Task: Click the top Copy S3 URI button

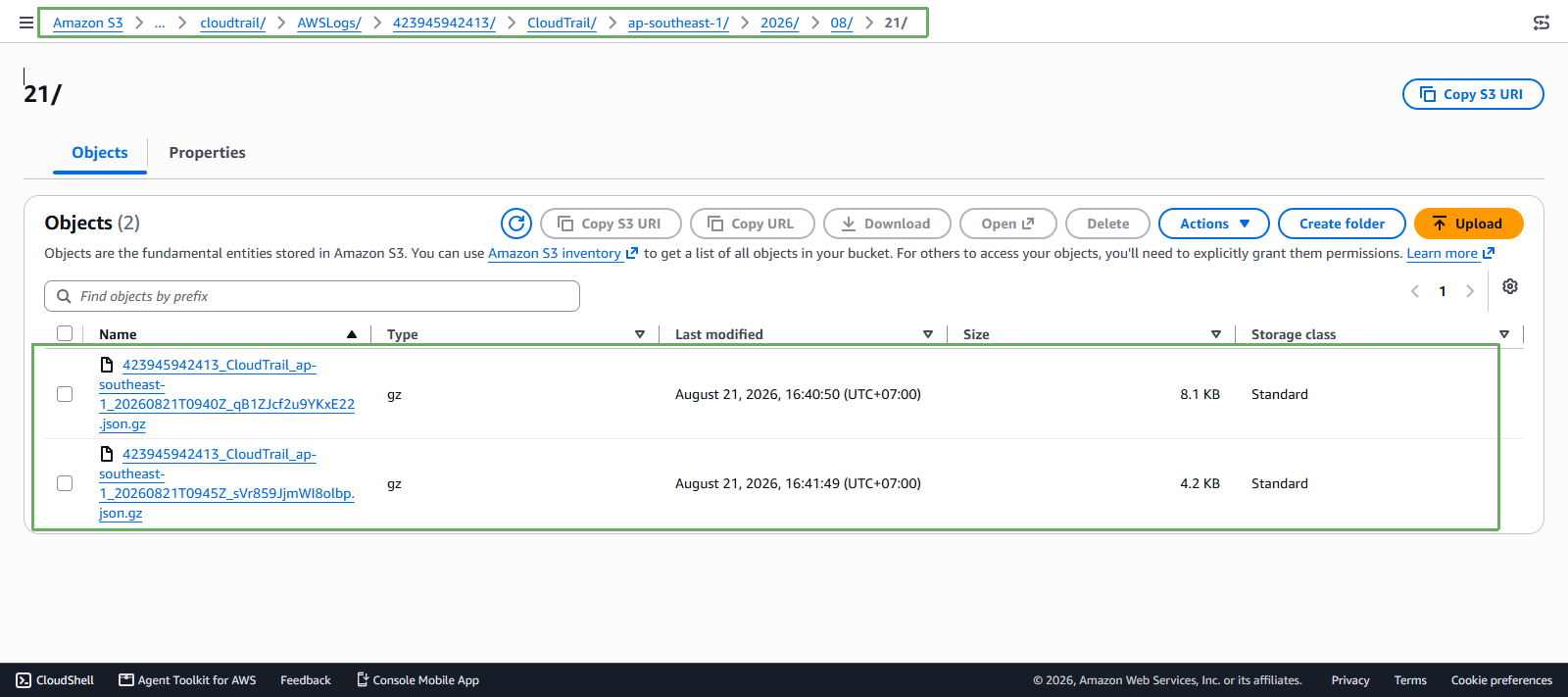Action: pyautogui.click(x=1473, y=94)
